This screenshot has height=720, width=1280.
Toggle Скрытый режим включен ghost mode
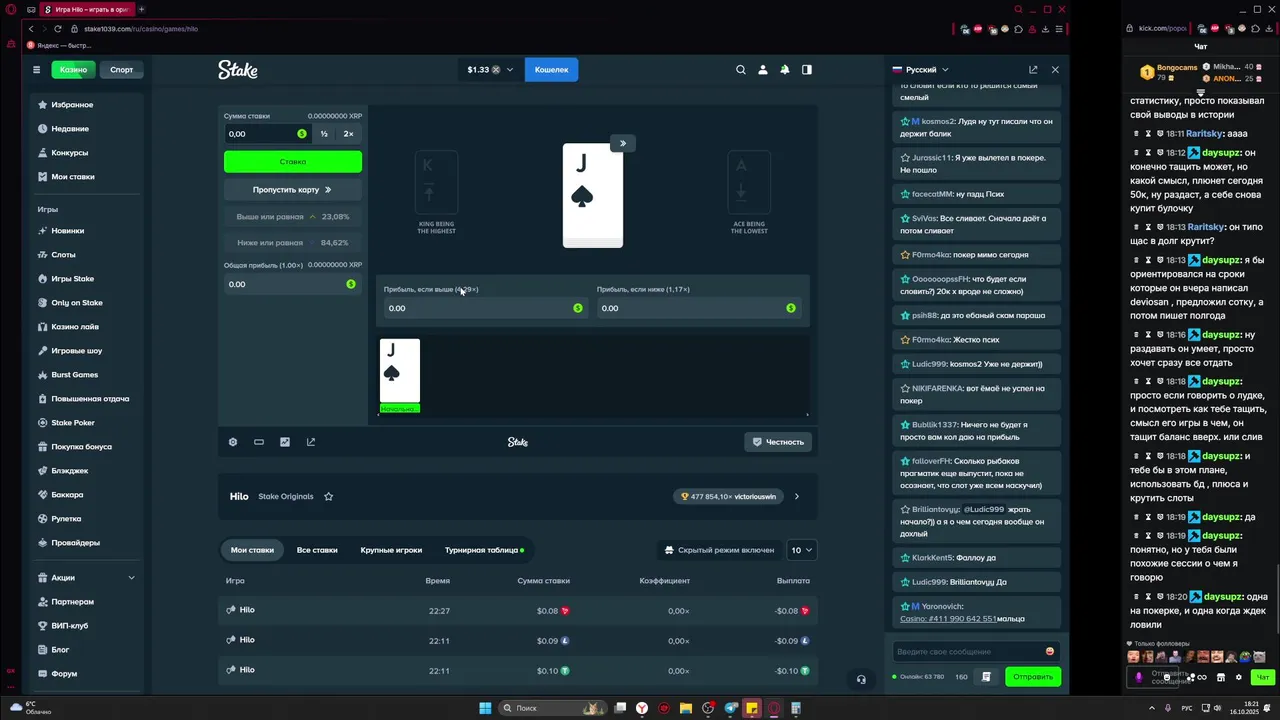click(719, 550)
